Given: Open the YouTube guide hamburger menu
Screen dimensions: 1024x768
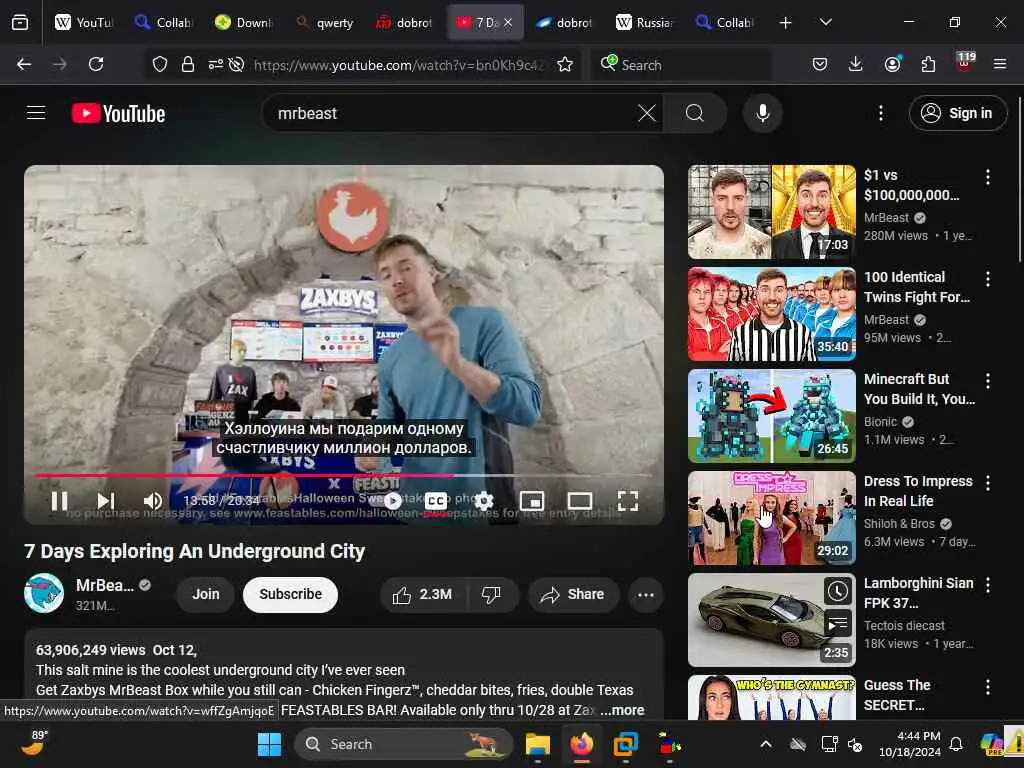Looking at the screenshot, I should 36,113.
